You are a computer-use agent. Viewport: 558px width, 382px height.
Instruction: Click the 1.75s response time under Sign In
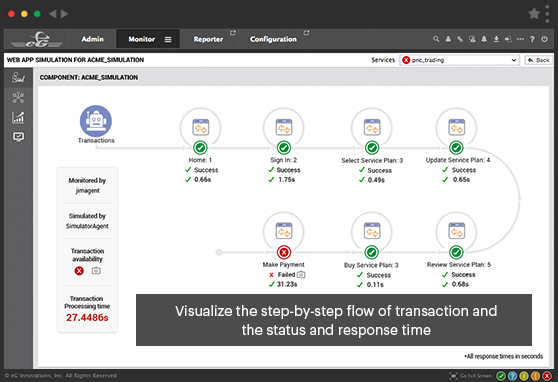click(x=286, y=179)
